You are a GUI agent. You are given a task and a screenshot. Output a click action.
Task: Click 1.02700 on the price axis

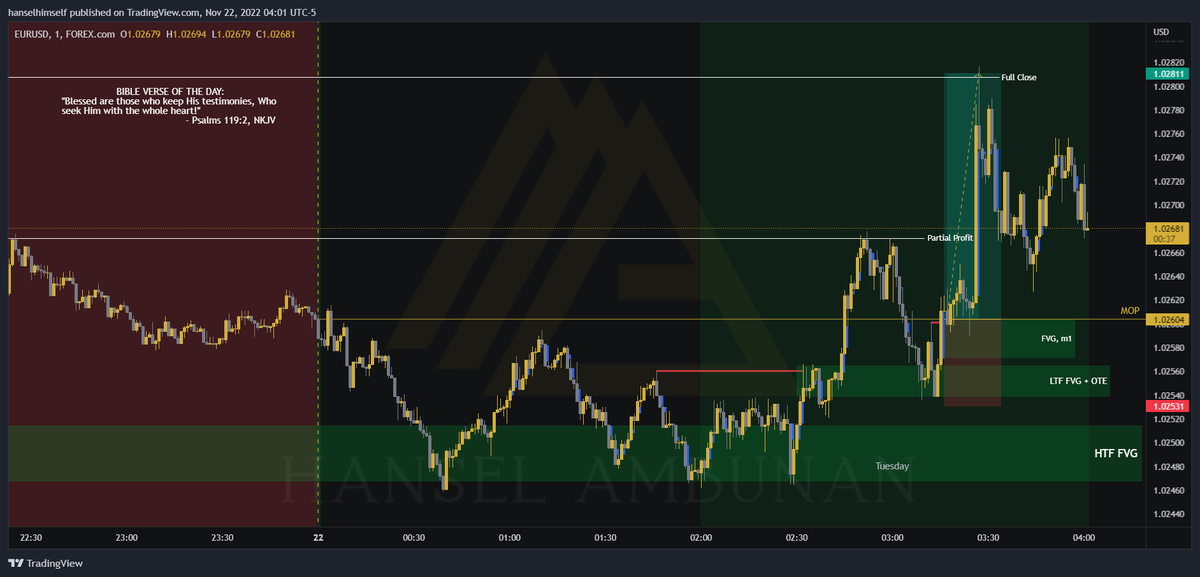pos(1167,205)
